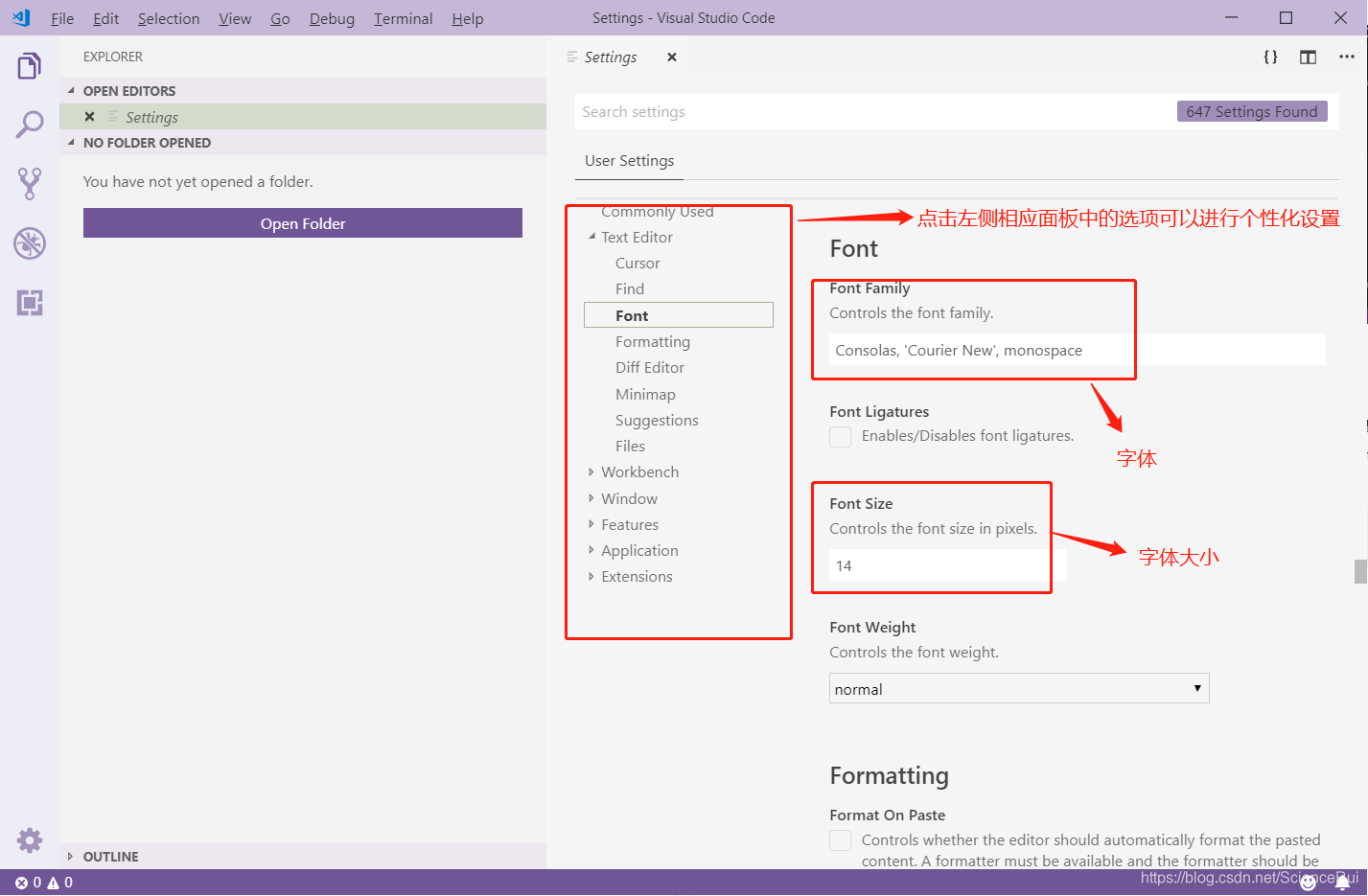Expand the Extensions settings section

point(591,576)
